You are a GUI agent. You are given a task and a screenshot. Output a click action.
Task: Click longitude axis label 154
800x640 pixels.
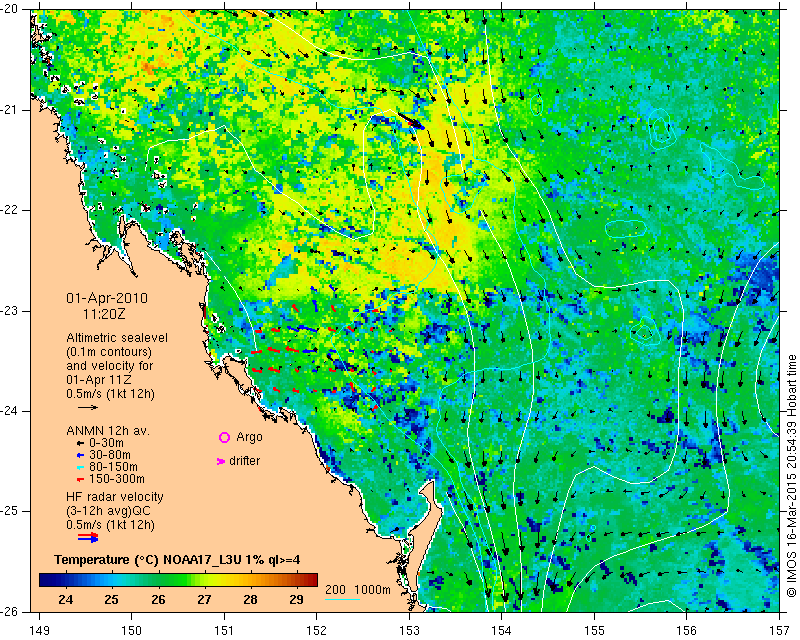(x=502, y=631)
